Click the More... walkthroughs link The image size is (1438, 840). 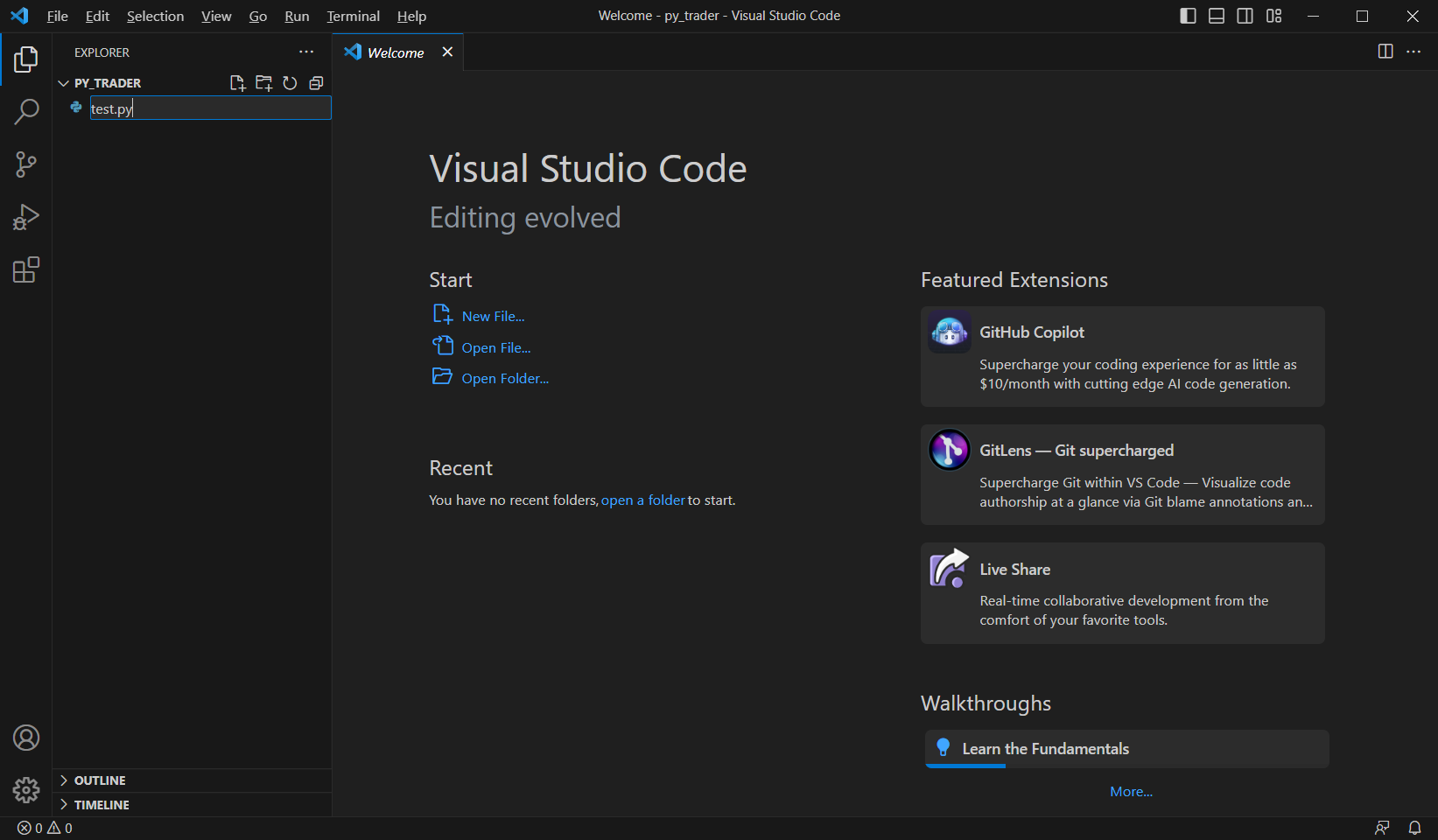pyautogui.click(x=1131, y=792)
